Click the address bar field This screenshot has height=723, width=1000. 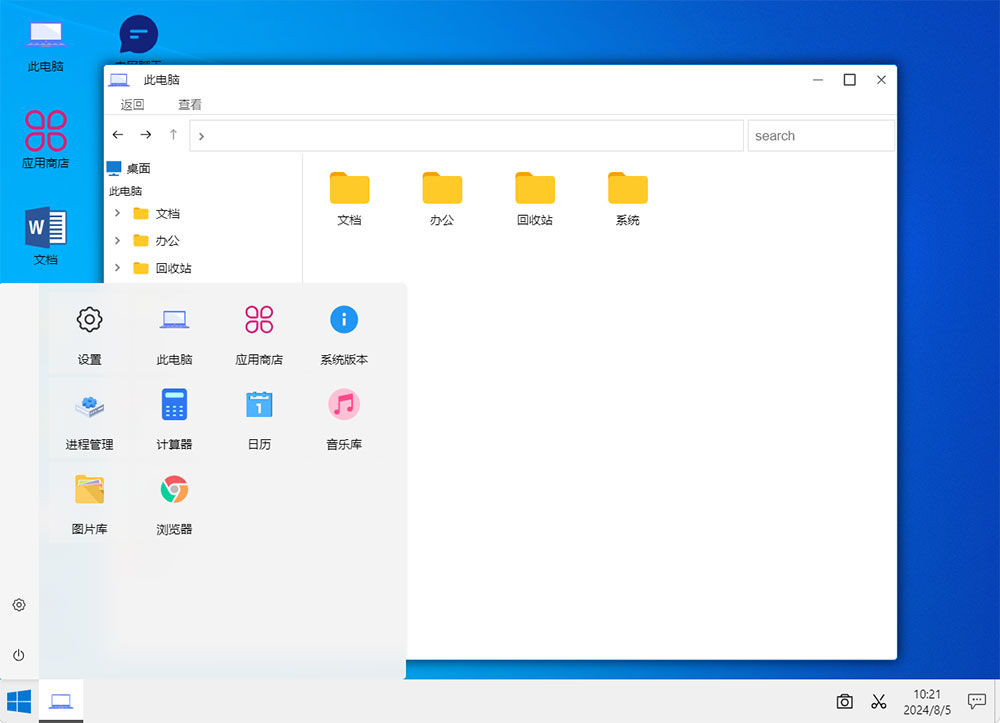tap(467, 136)
